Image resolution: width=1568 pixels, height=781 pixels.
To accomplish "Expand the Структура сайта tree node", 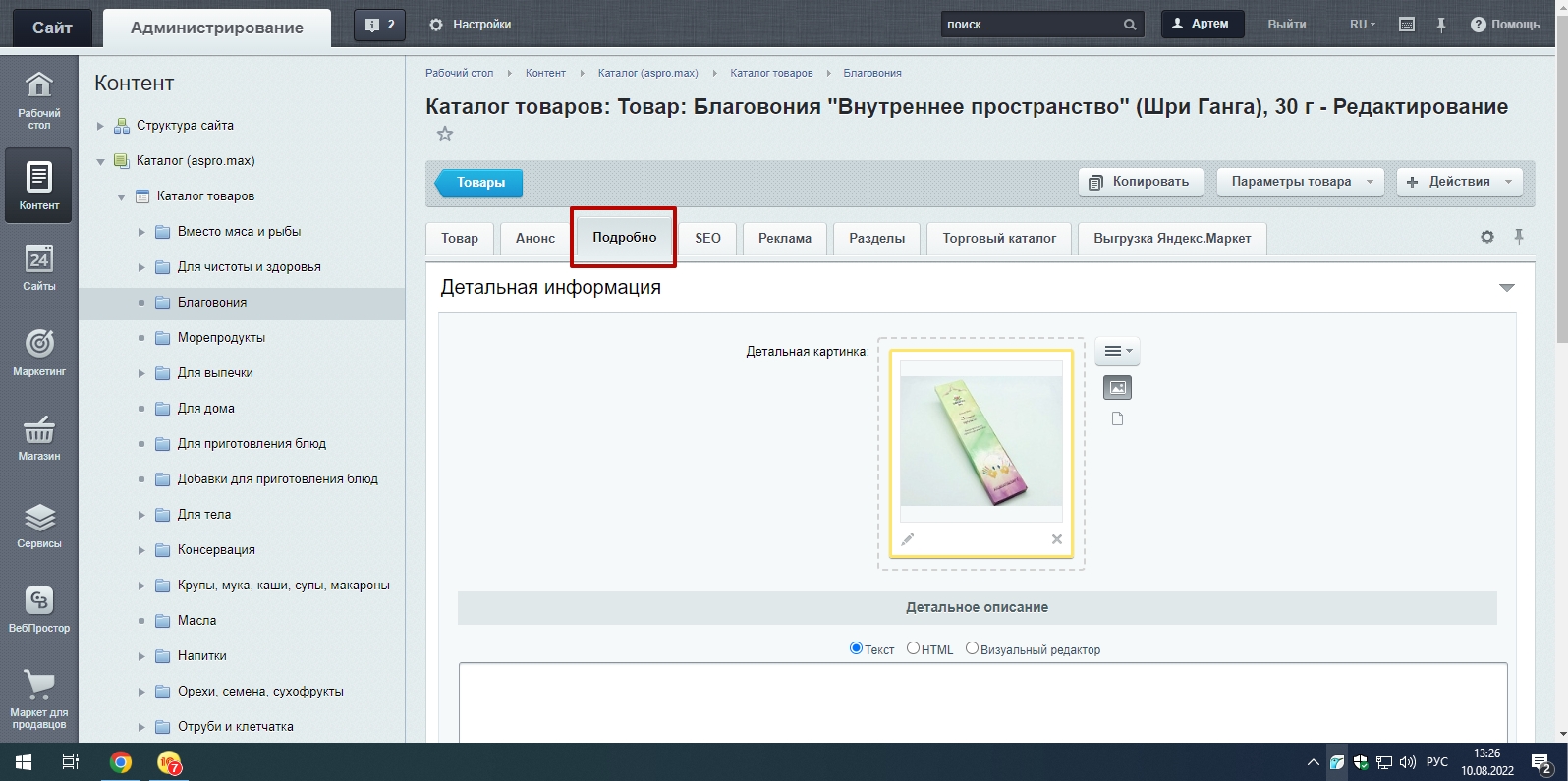I will click(100, 126).
